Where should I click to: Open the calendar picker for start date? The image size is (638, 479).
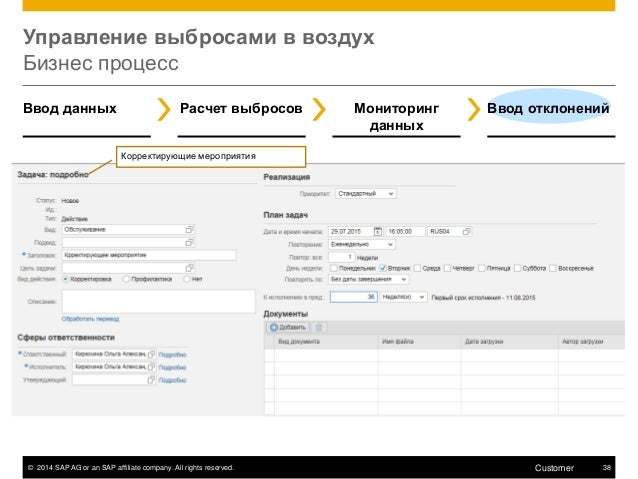click(x=377, y=230)
